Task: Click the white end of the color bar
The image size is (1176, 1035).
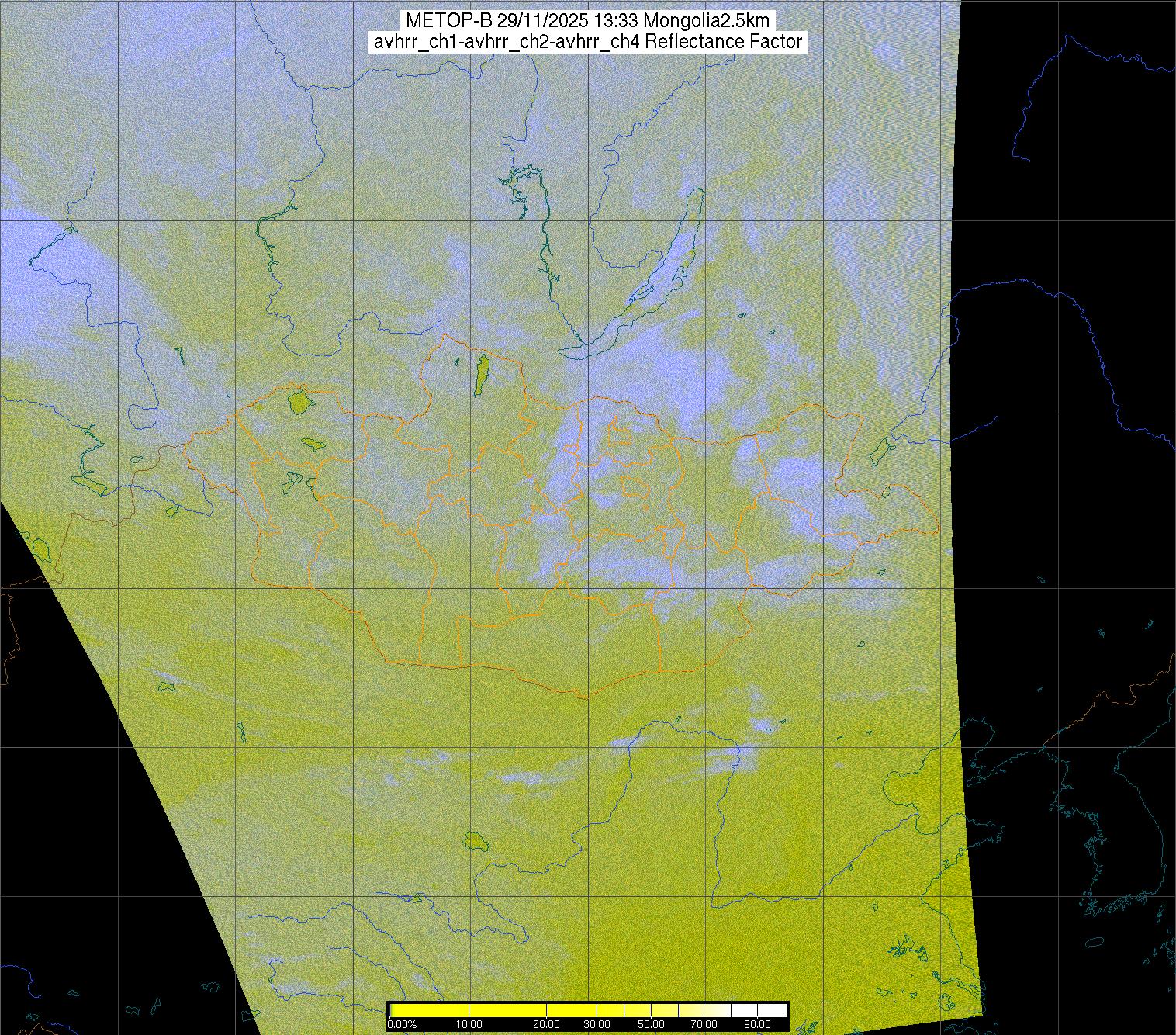Action: (772, 1010)
